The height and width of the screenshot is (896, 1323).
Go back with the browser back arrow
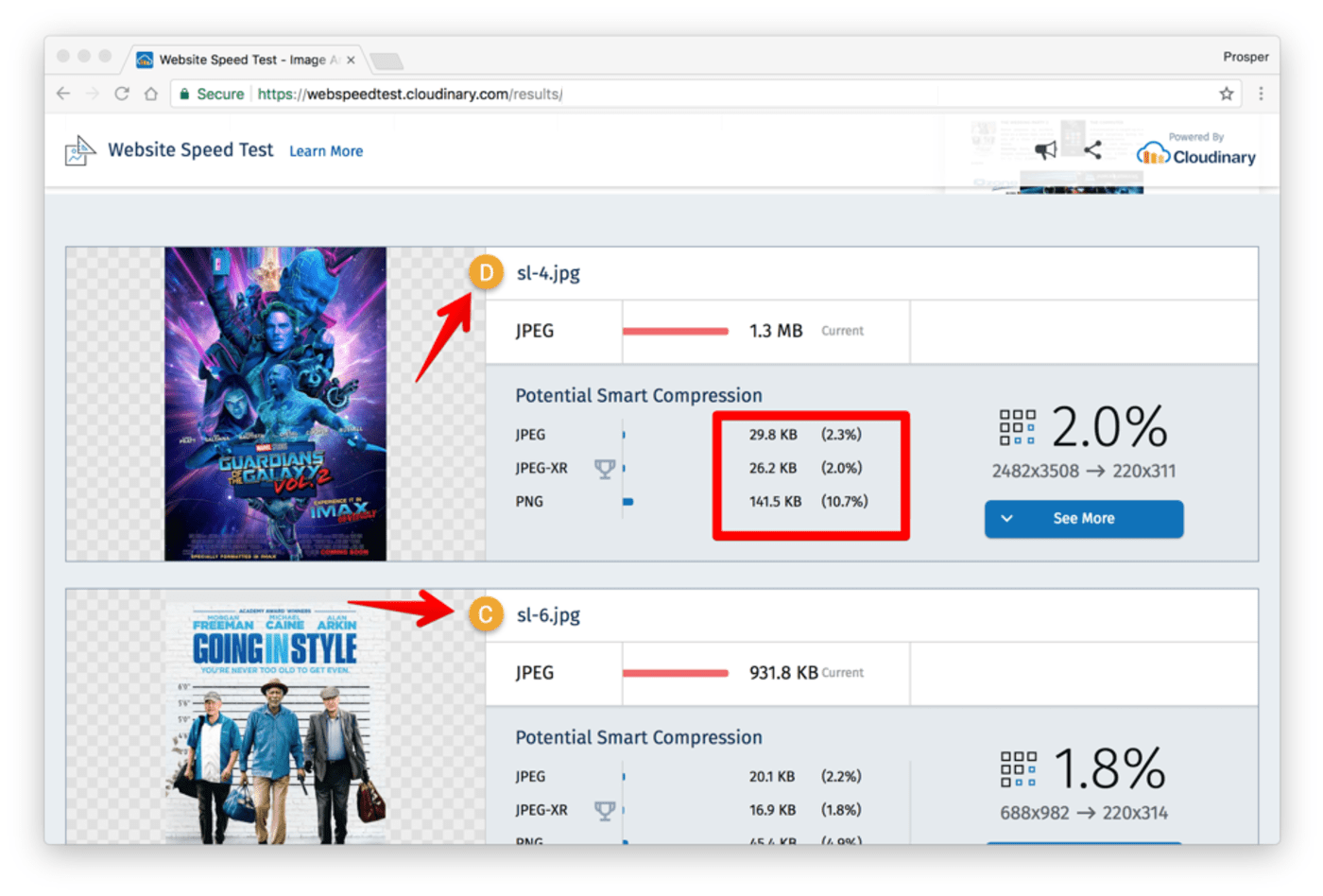point(63,94)
